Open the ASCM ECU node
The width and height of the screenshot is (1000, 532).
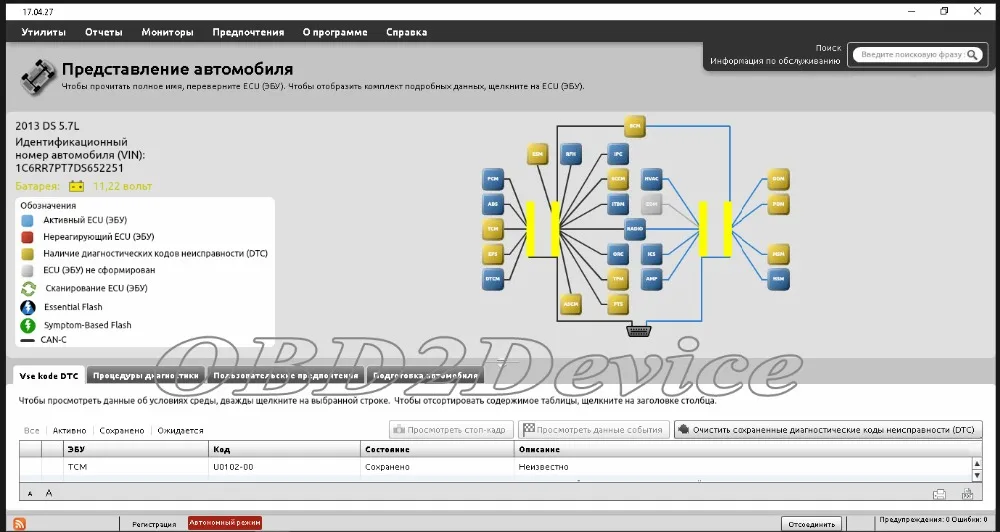pyautogui.click(x=571, y=304)
